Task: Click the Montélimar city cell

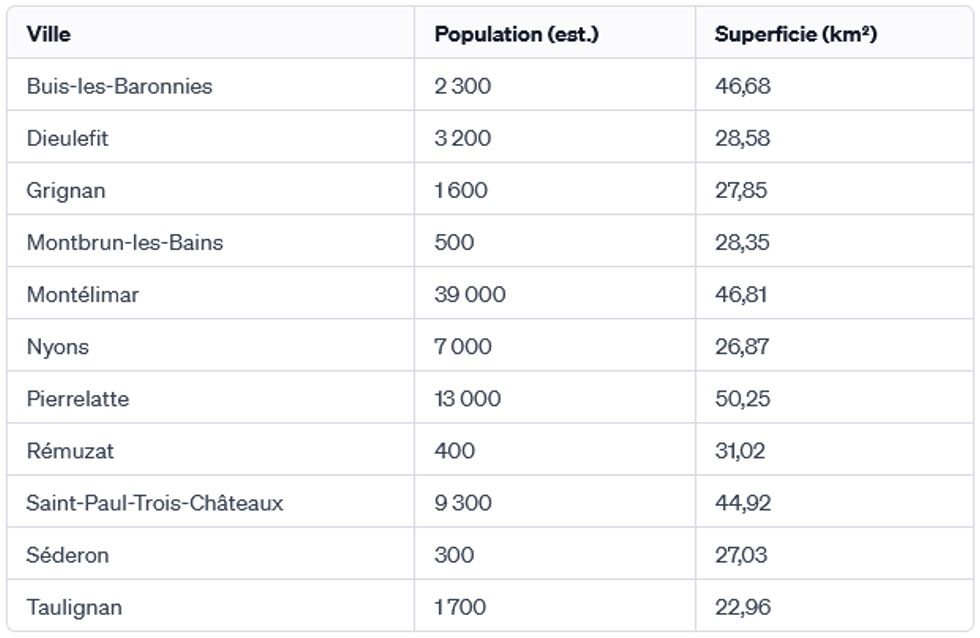Action: (83, 295)
